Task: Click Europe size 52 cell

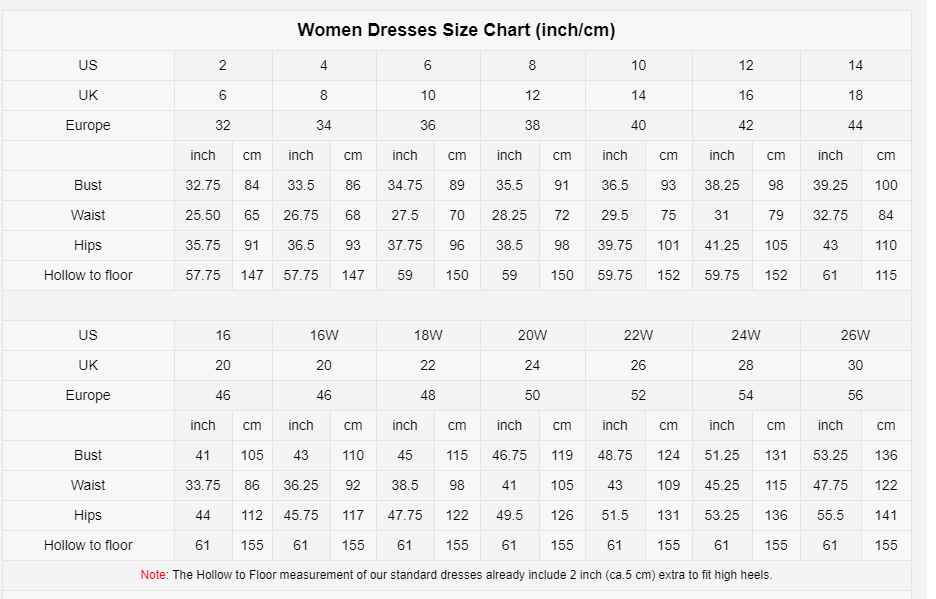Action: point(638,395)
